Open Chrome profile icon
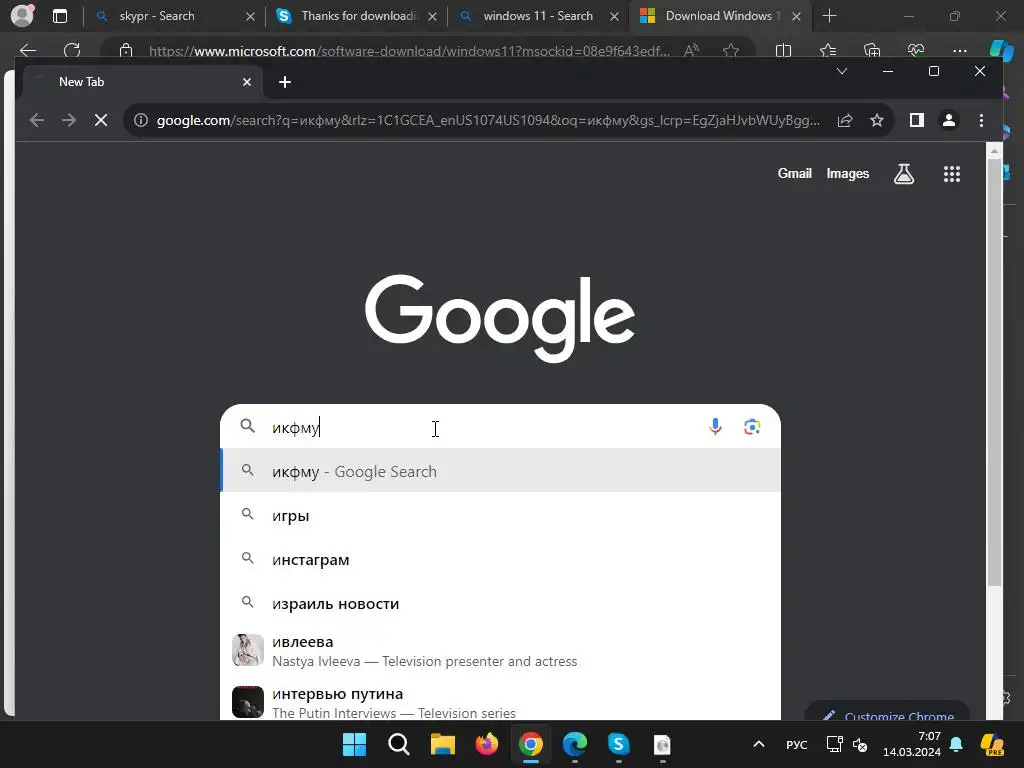 [948, 120]
